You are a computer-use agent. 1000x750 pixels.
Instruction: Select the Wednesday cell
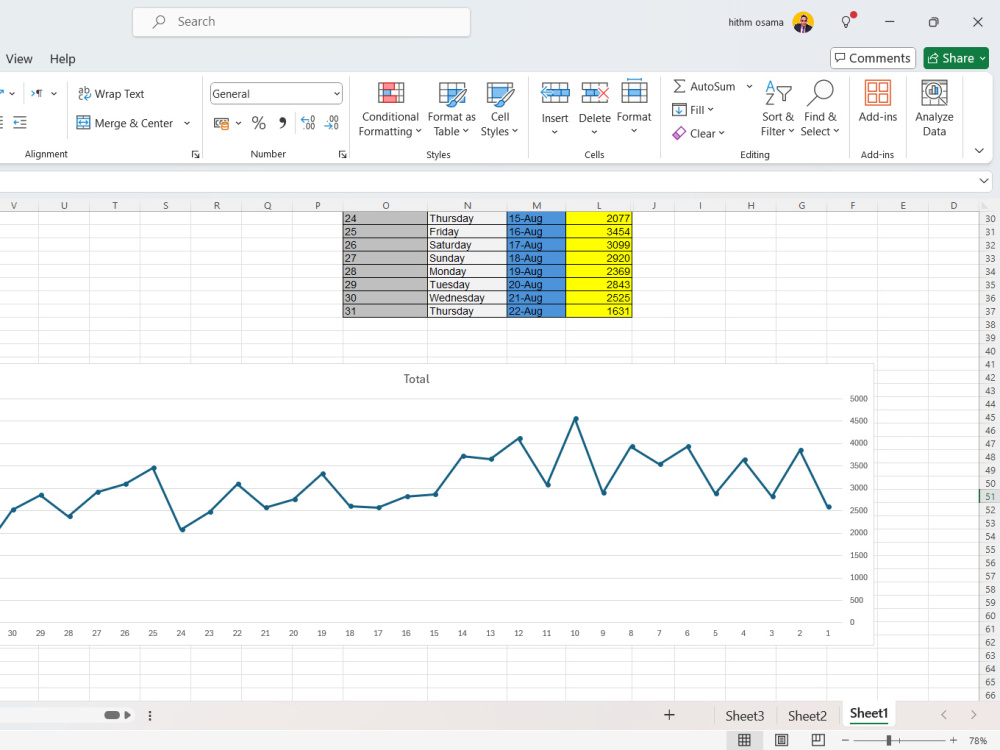coord(467,298)
